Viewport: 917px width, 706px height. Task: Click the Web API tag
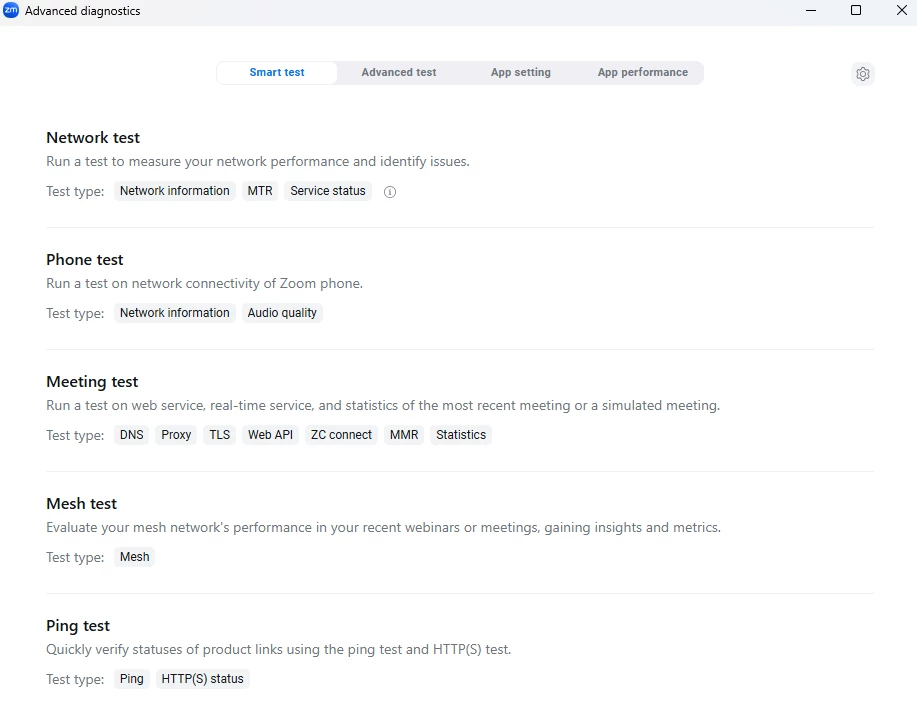(270, 435)
